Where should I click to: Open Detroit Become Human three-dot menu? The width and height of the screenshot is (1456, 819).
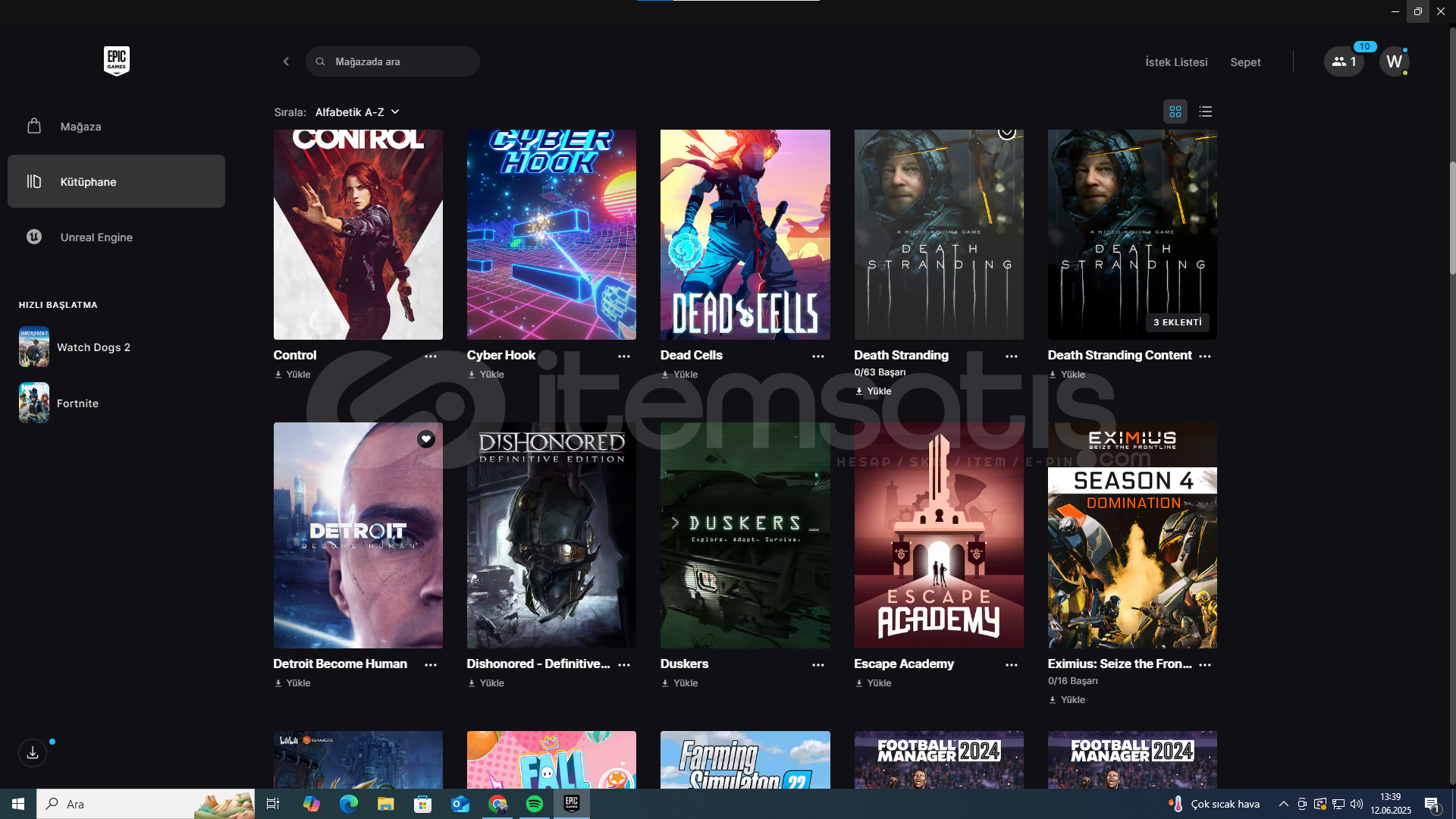click(x=431, y=664)
